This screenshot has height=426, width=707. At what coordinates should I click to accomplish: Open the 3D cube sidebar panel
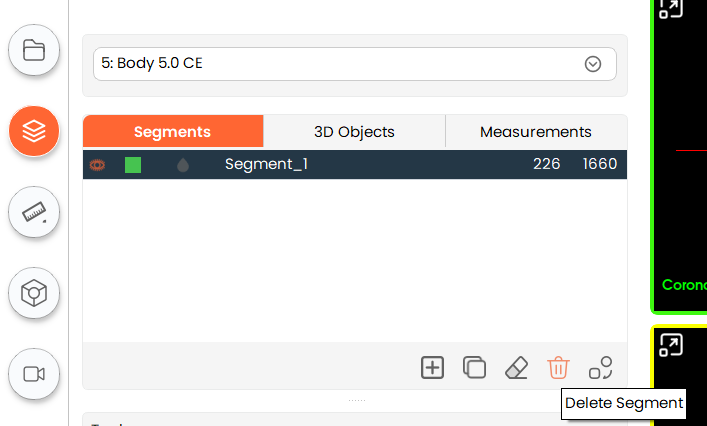click(x=35, y=293)
